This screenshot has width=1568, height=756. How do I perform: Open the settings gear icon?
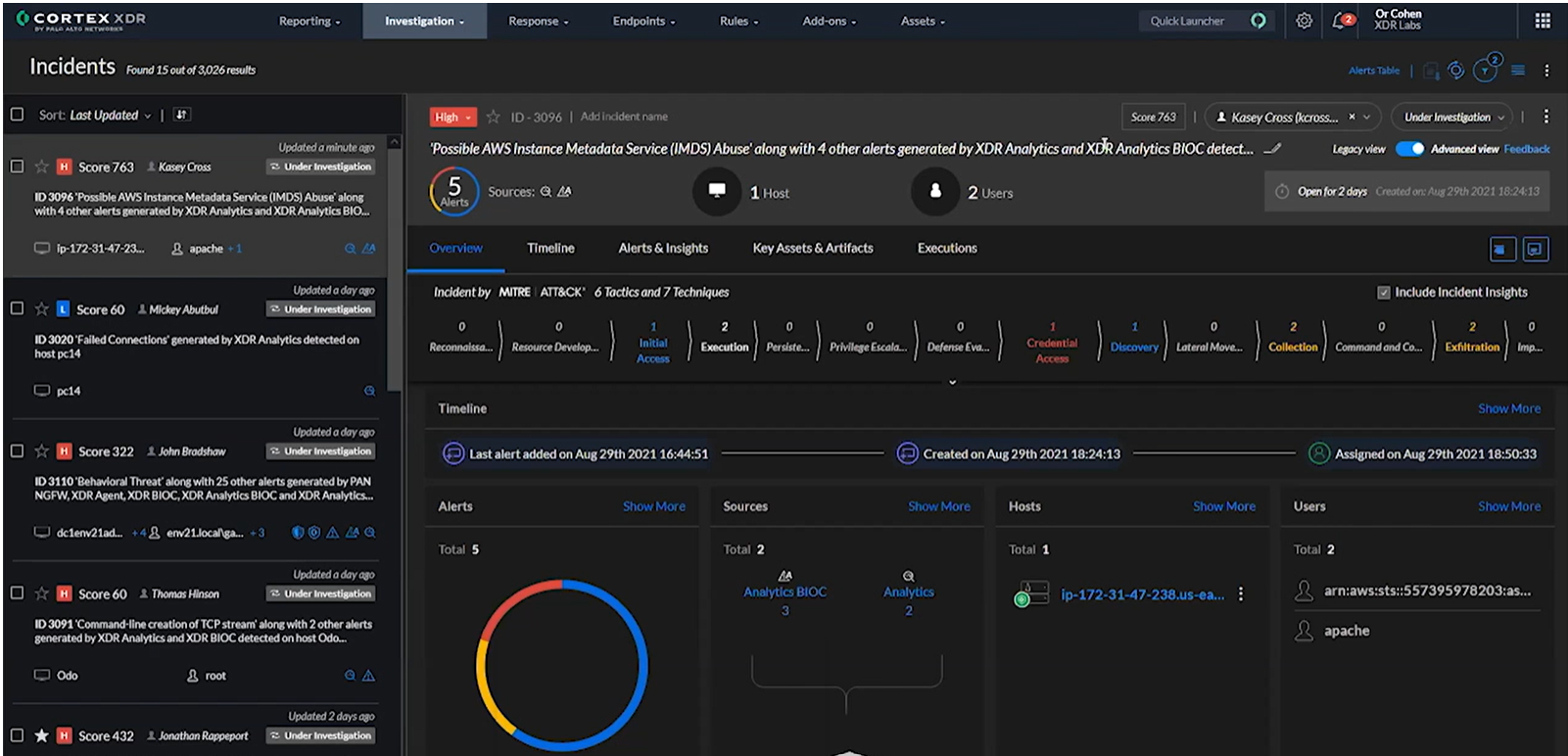[x=1304, y=21]
